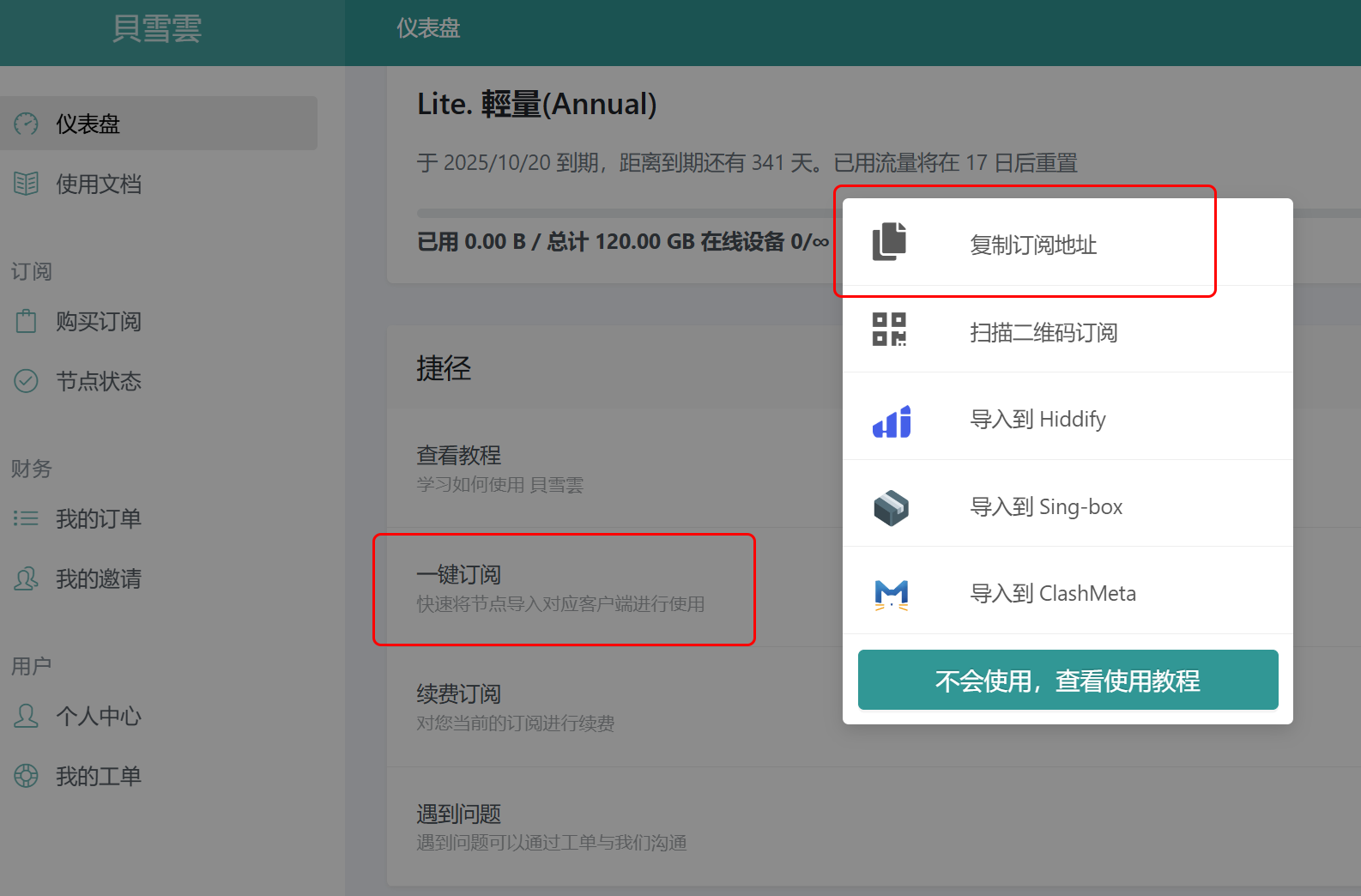This screenshot has height=896, width=1361.
Task: Click the people icon beside 我的邀请
Action: tap(26, 578)
